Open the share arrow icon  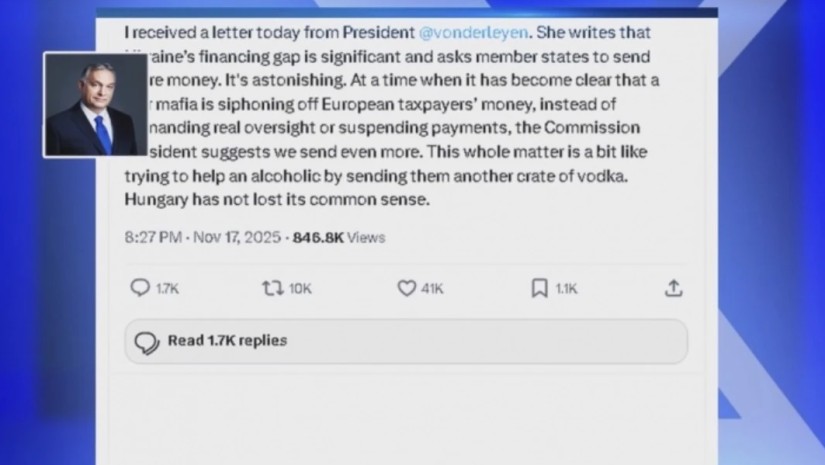coord(674,288)
